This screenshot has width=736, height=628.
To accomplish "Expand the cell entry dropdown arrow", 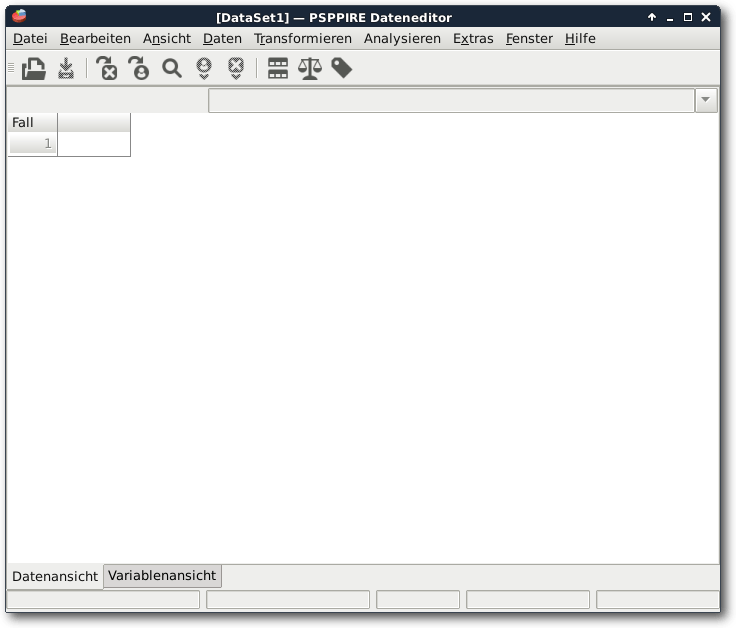I will [705, 100].
